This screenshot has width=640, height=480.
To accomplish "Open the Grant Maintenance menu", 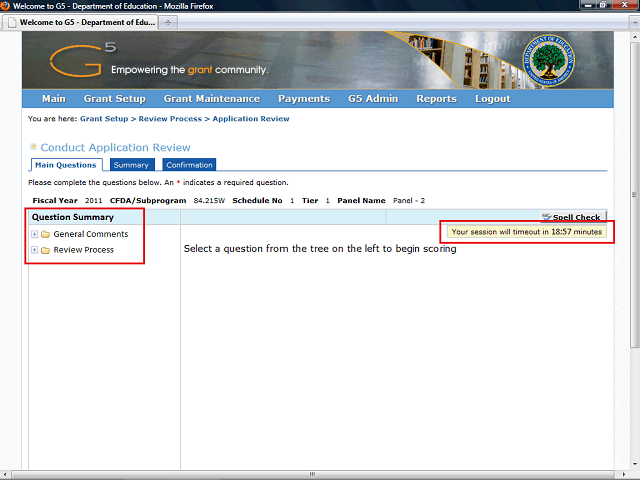I will (x=212, y=99).
